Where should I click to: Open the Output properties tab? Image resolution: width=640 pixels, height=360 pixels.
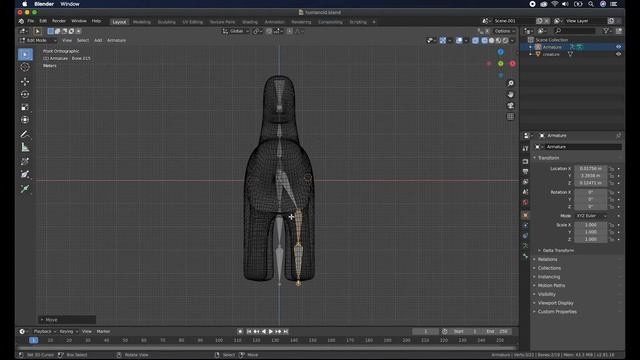525,172
